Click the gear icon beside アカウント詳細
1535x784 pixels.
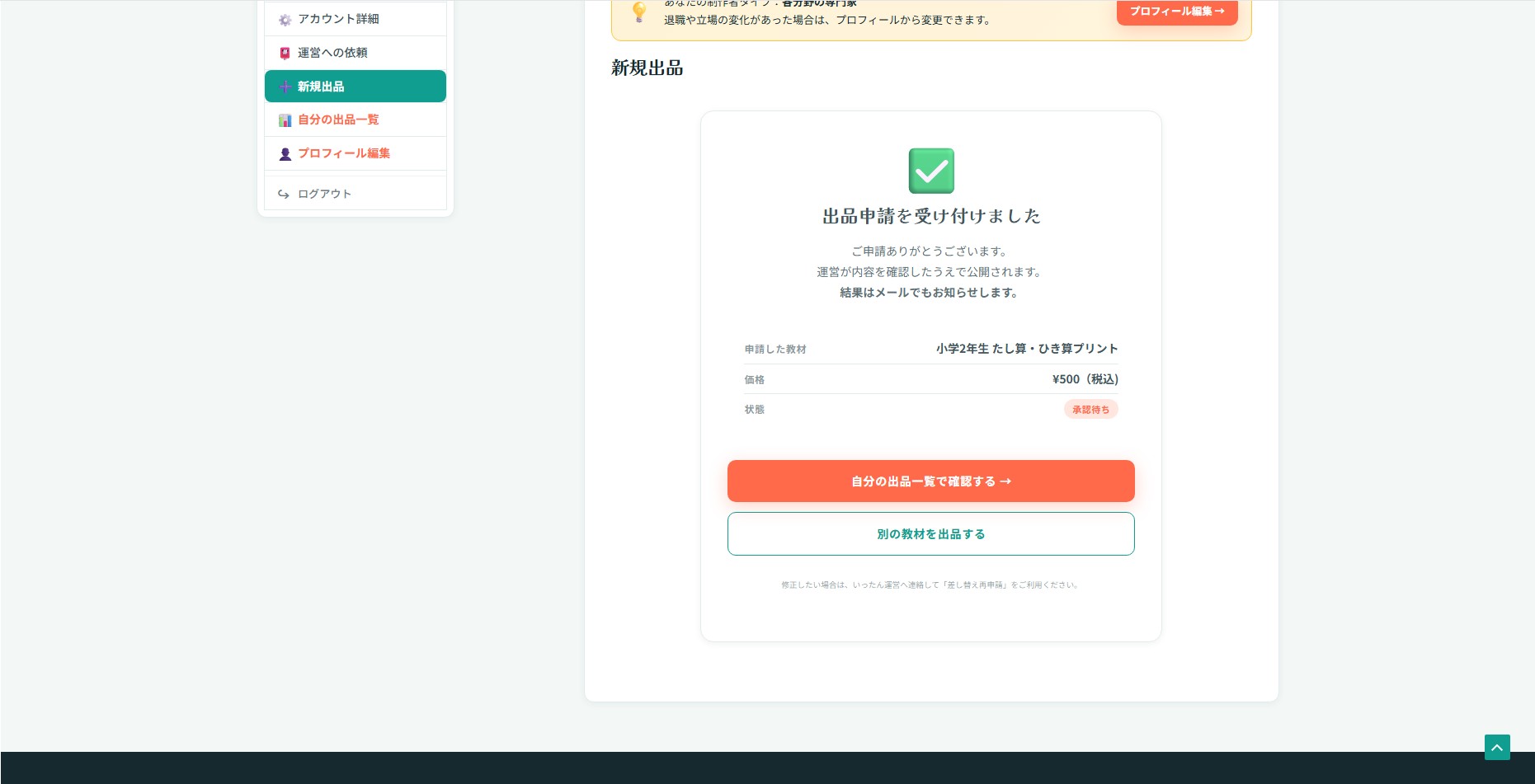click(285, 20)
